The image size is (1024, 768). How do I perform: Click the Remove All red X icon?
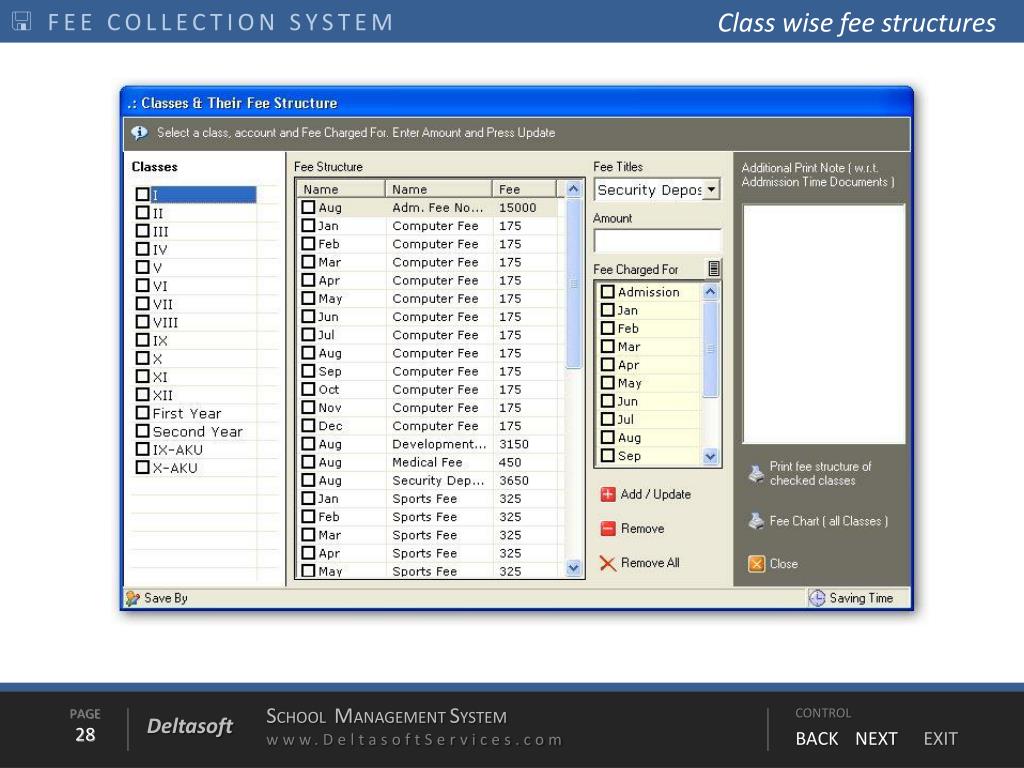tap(607, 563)
